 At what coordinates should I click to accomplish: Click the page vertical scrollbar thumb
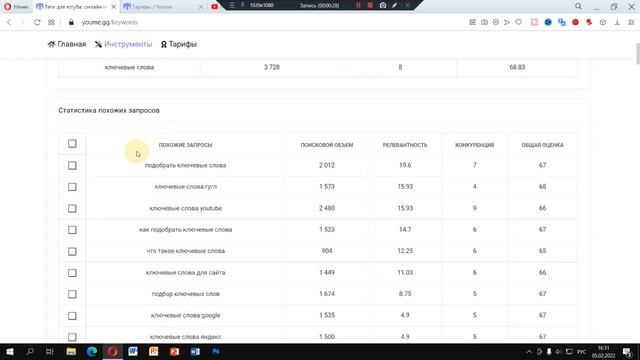pyautogui.click(x=638, y=53)
